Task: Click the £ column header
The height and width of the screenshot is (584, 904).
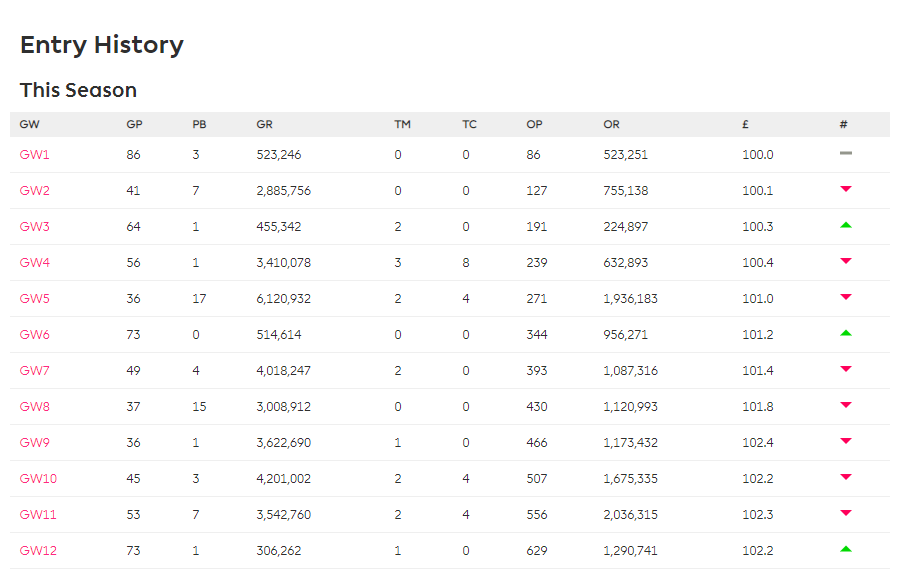Action: [x=745, y=125]
